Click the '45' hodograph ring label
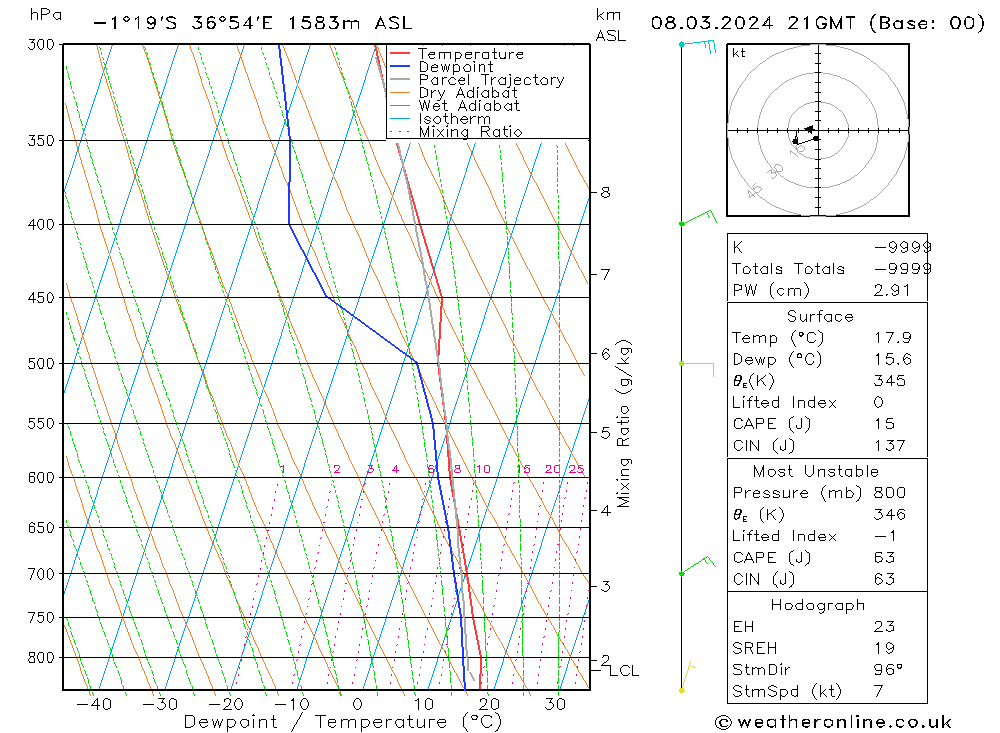This screenshot has width=1000, height=733. [x=754, y=190]
